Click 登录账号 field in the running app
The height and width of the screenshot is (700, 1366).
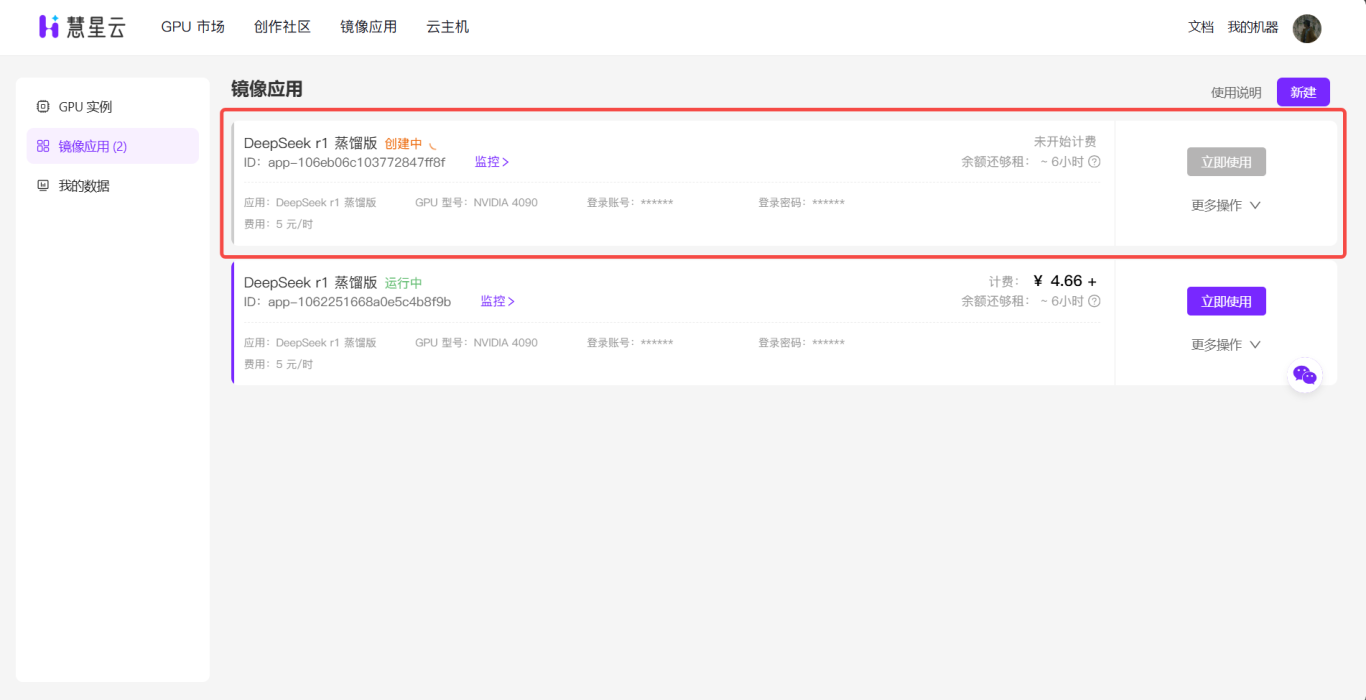630,343
